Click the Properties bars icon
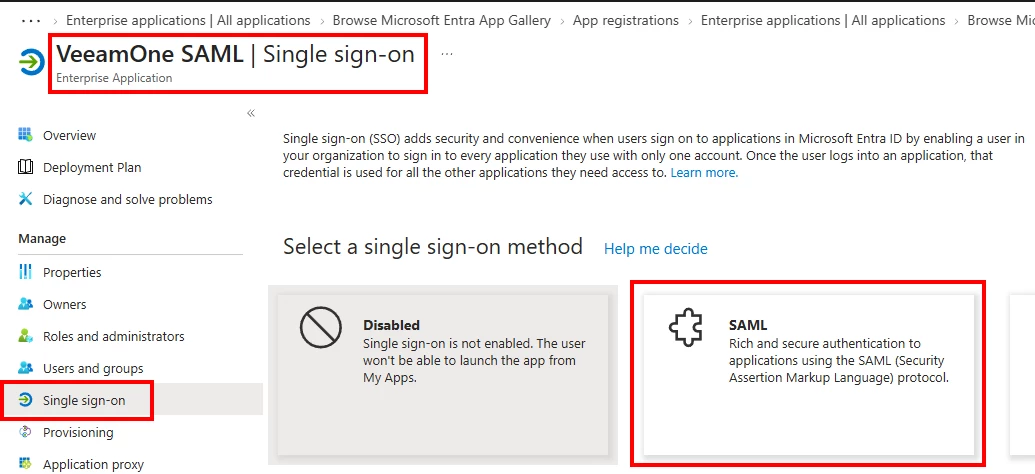This screenshot has height=474, width=1035. point(26,272)
